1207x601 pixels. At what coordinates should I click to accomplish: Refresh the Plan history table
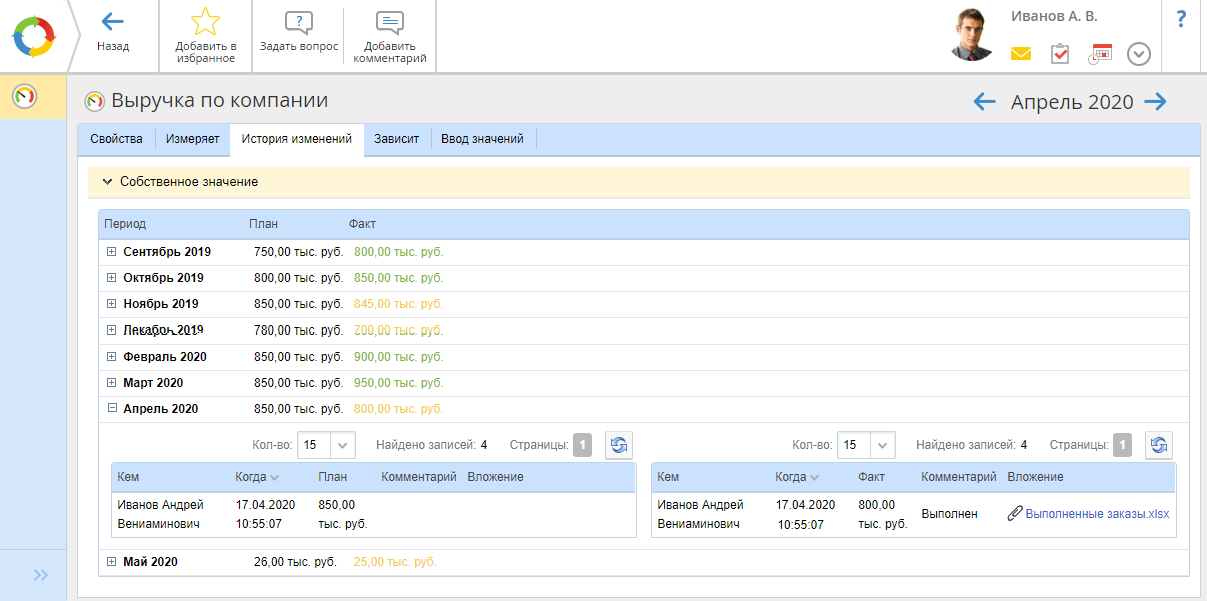point(619,445)
